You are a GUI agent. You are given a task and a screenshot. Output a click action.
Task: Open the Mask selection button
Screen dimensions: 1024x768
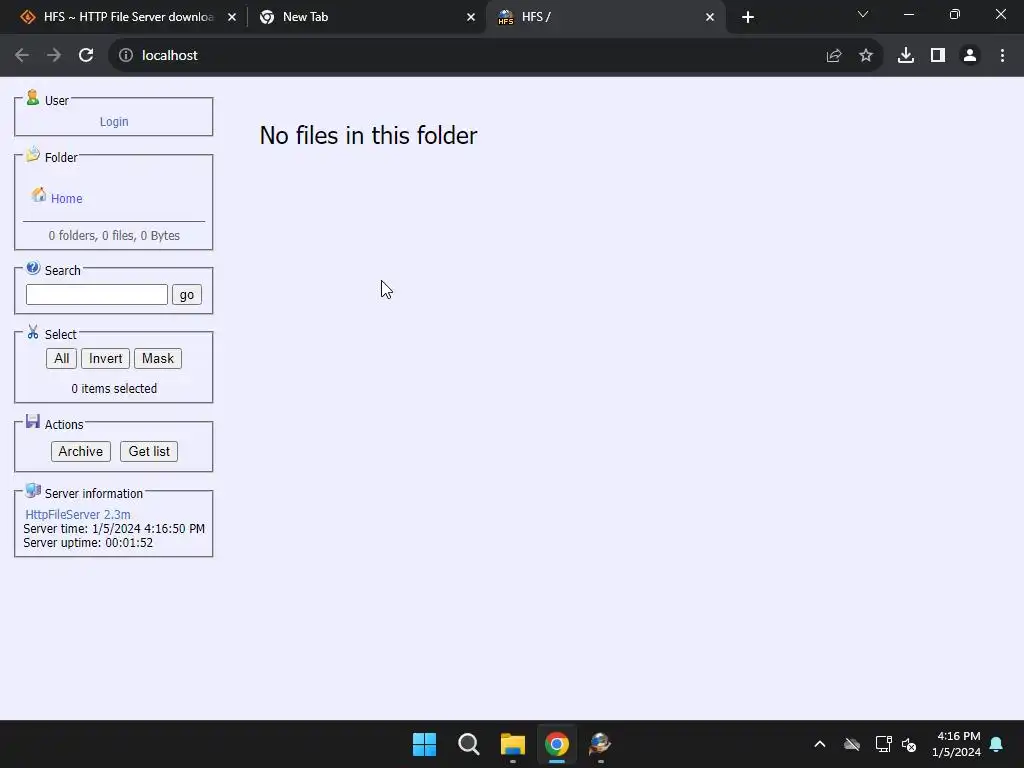pyautogui.click(x=158, y=359)
